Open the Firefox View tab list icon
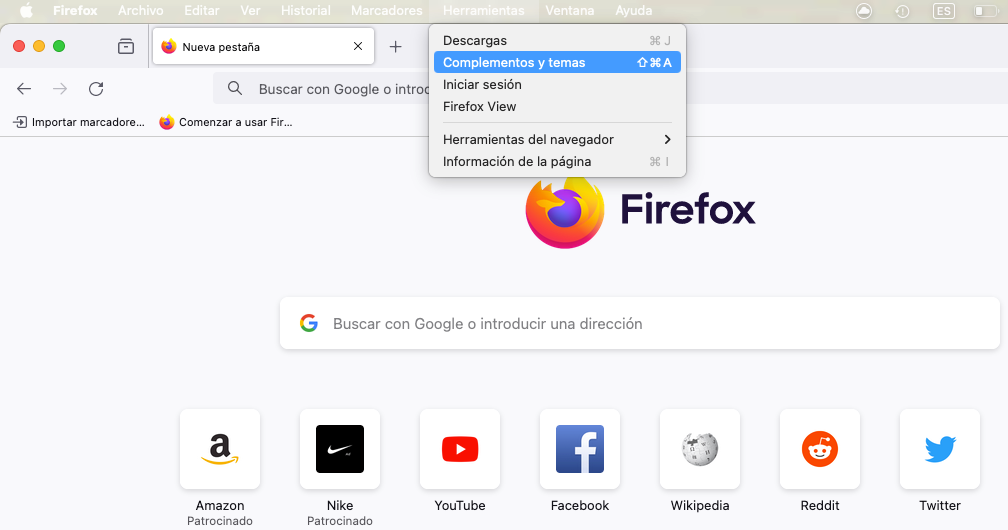 tap(126, 47)
